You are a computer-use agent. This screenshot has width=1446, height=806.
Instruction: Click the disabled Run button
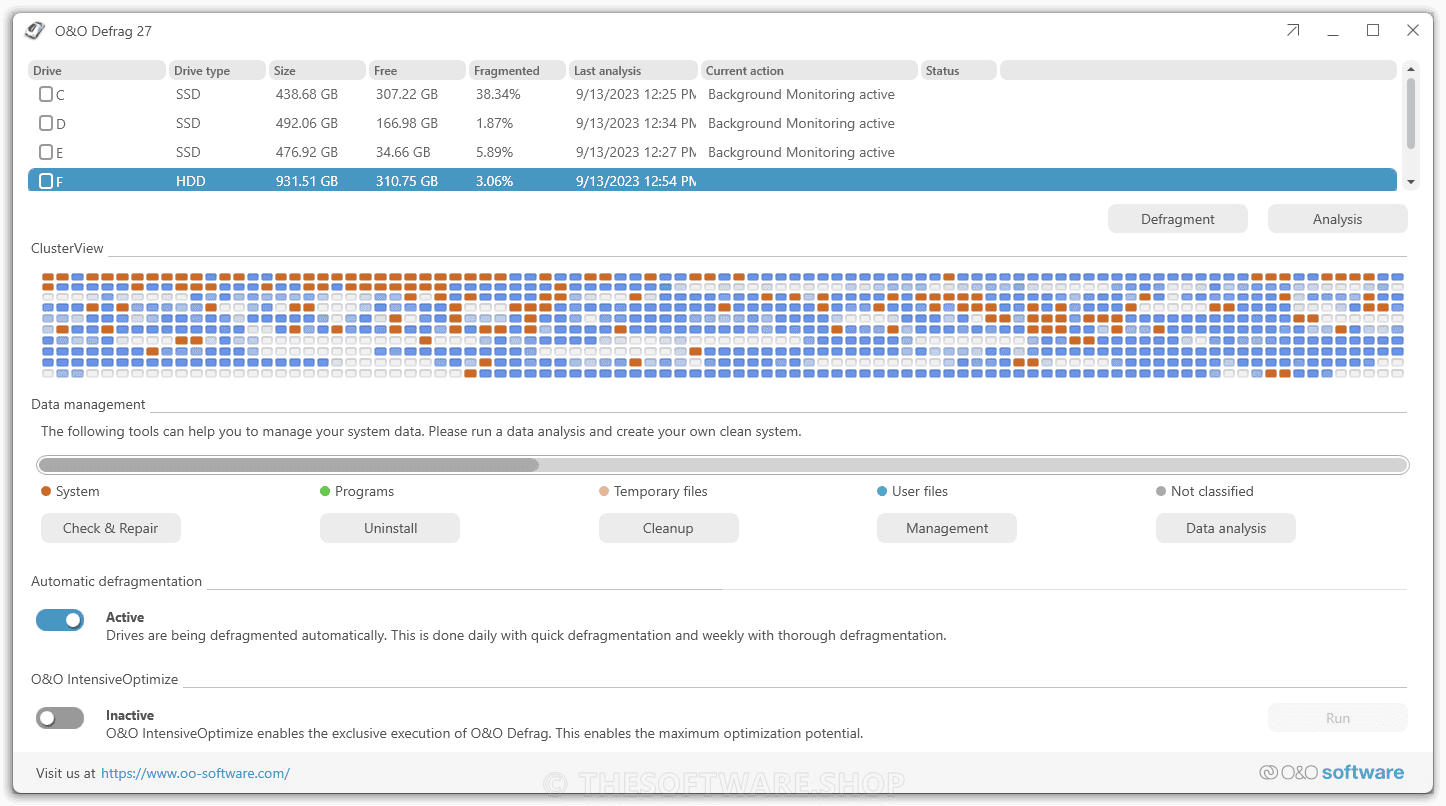click(1338, 718)
